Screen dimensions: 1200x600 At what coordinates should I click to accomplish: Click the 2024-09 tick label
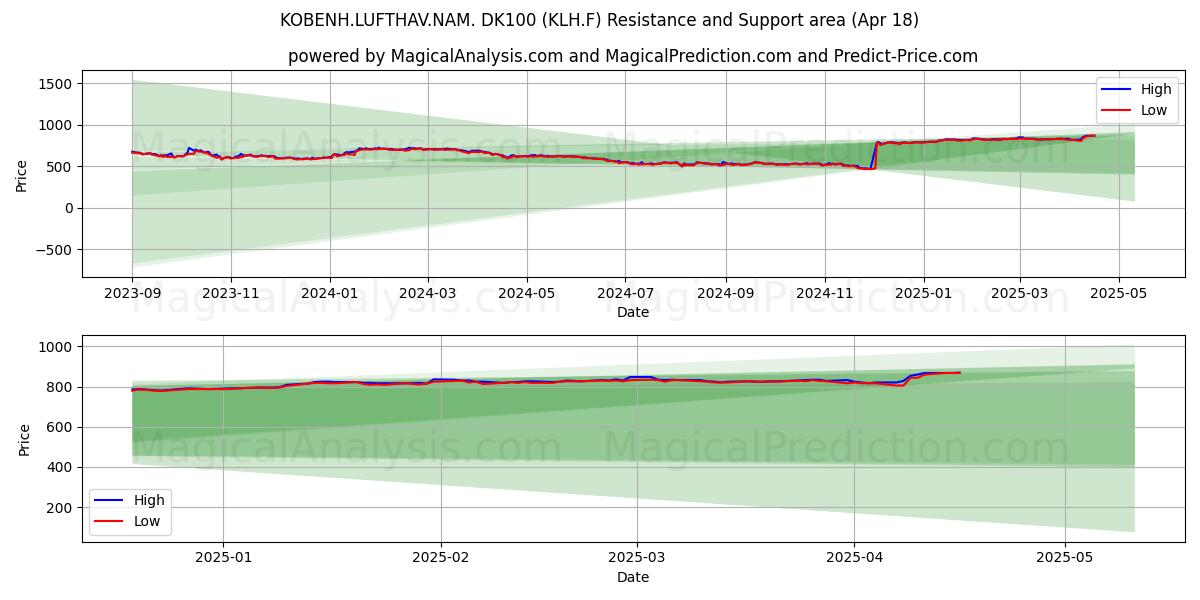[x=725, y=294]
